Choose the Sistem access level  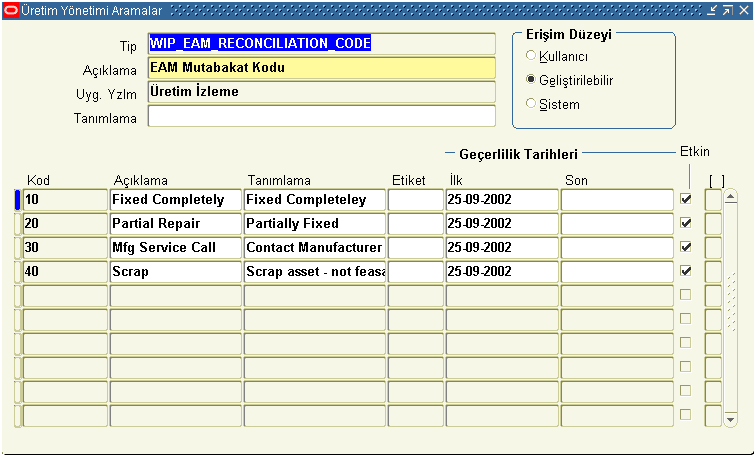(531, 104)
